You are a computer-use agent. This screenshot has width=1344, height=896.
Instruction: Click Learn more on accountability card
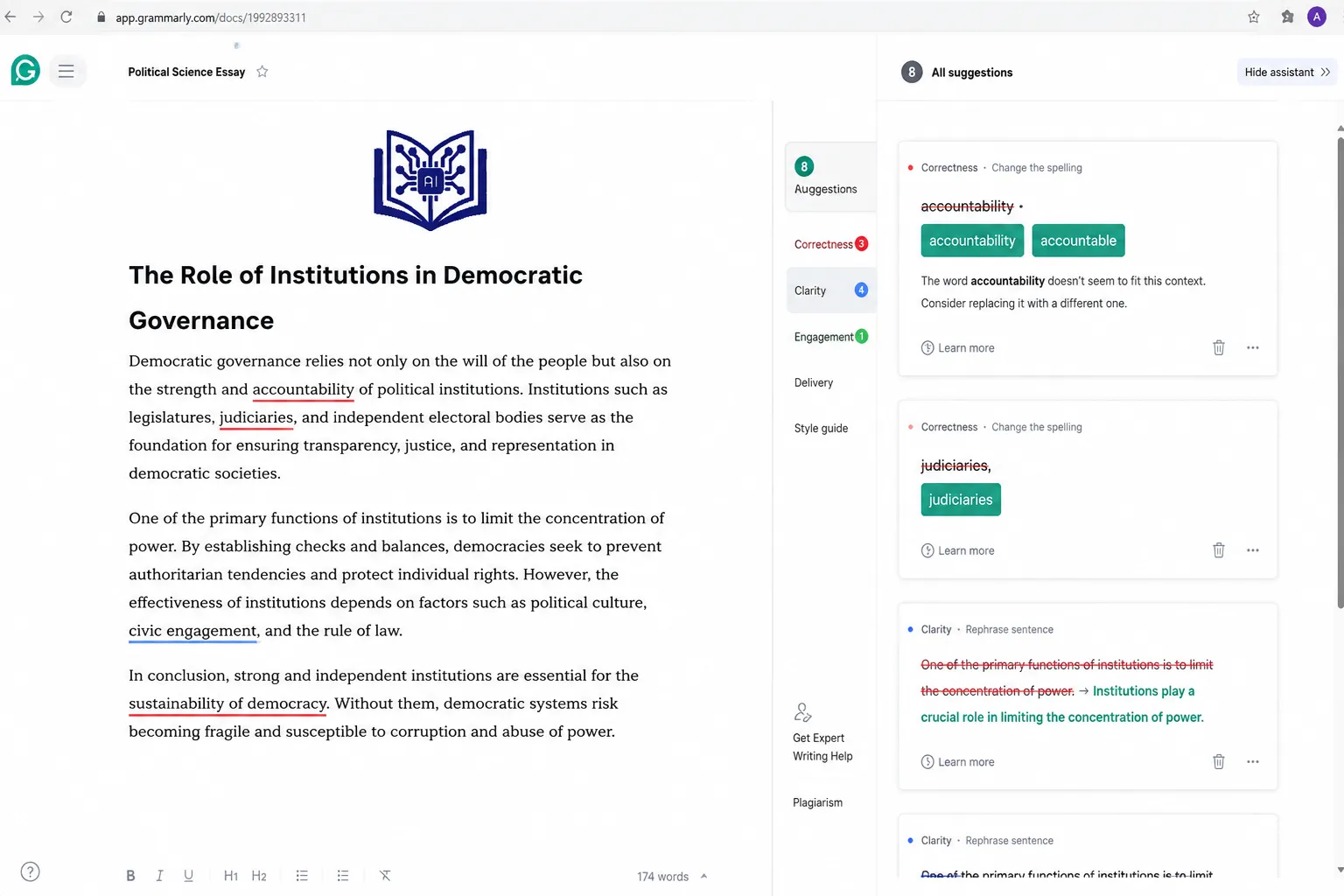tap(958, 347)
